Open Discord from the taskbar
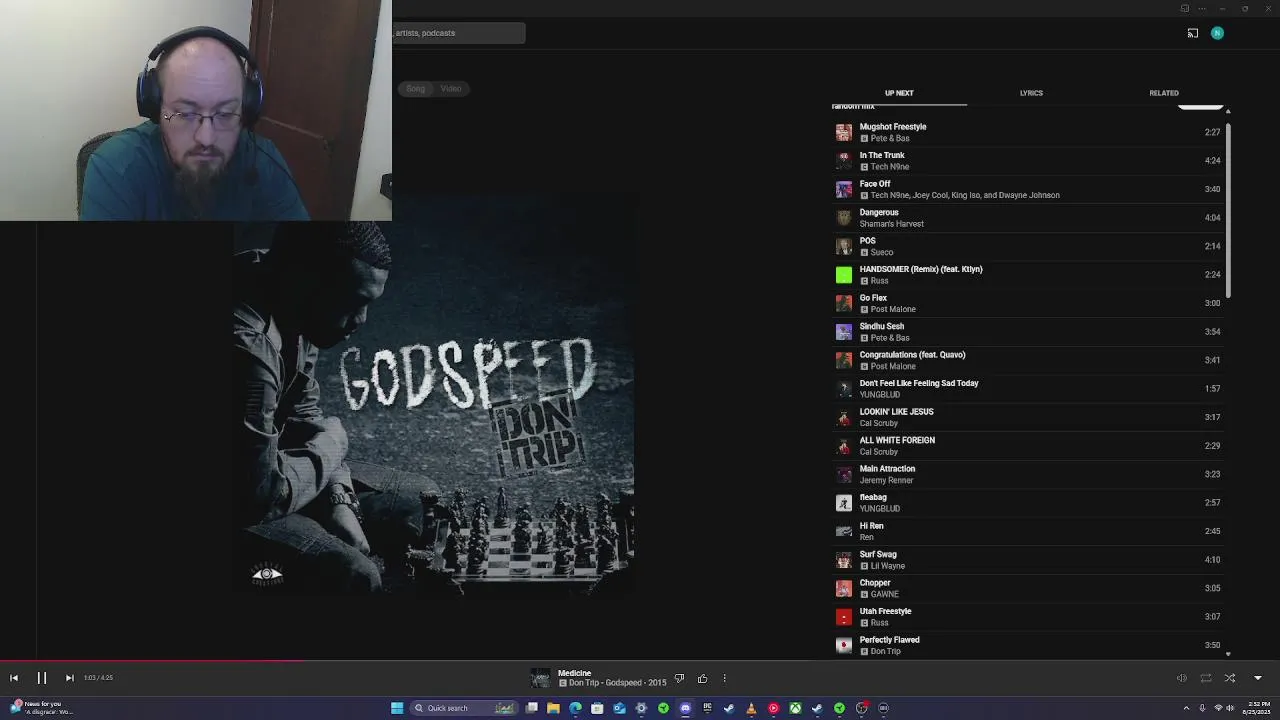Image resolution: width=1280 pixels, height=720 pixels. pos(685,708)
